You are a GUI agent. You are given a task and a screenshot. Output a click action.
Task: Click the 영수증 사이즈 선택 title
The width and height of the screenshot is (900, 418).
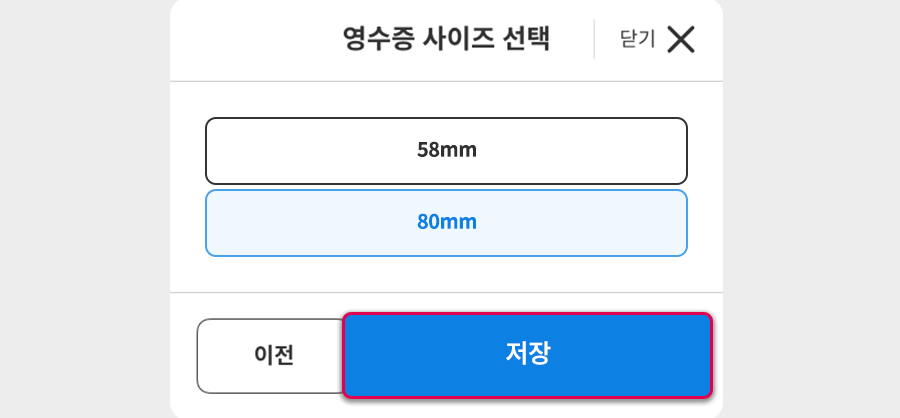[x=447, y=40]
